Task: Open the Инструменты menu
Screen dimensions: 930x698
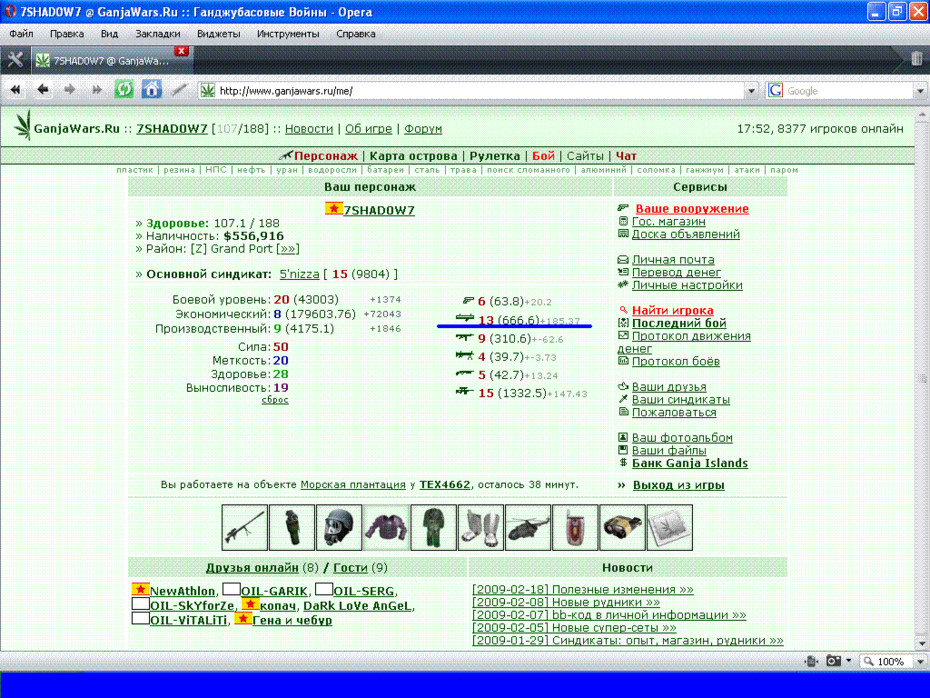Action: (288, 34)
